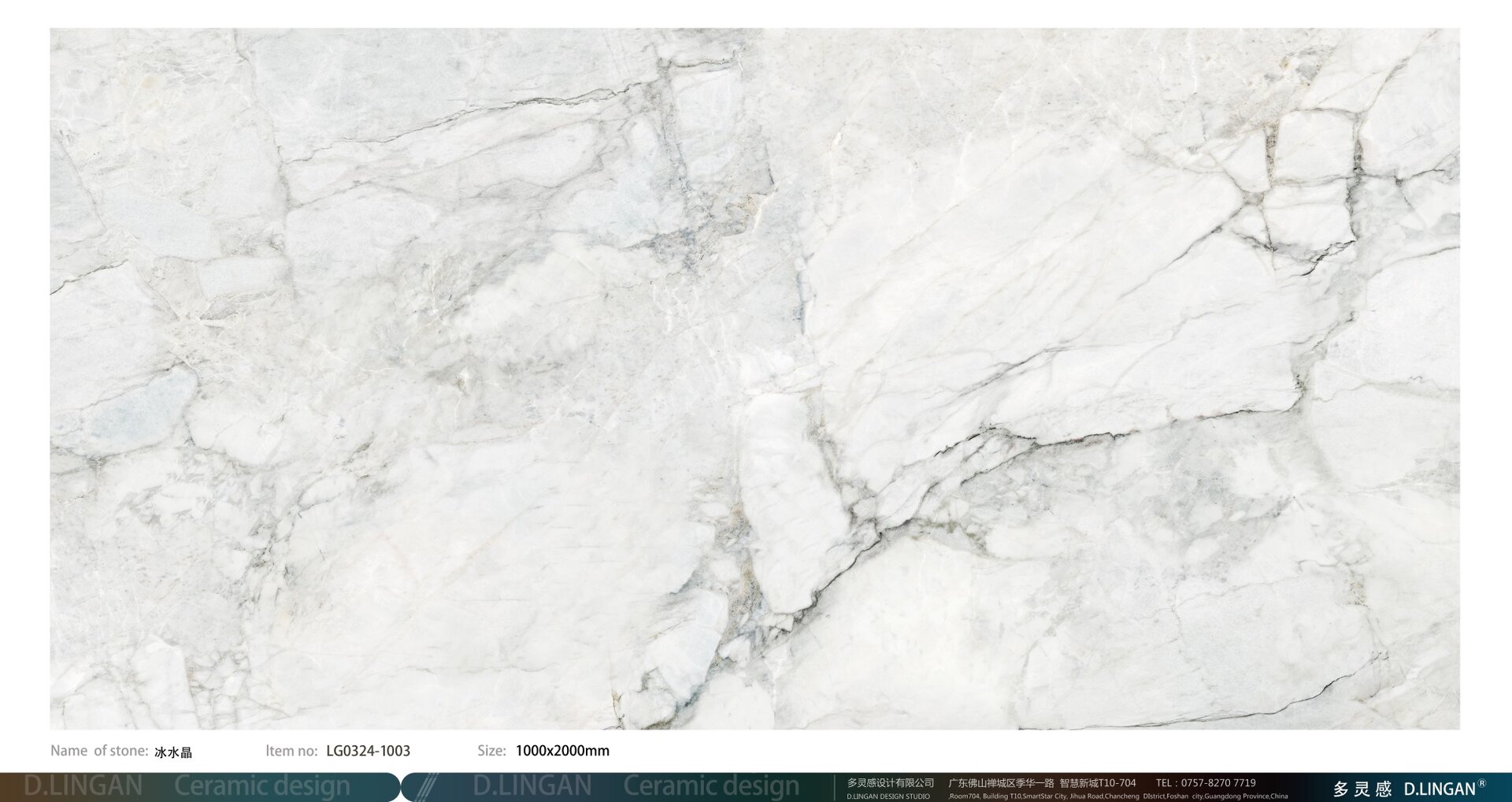Viewport: 1512px width, 802px height.
Task: Click the stone name 冰水晶
Action: 173,752
